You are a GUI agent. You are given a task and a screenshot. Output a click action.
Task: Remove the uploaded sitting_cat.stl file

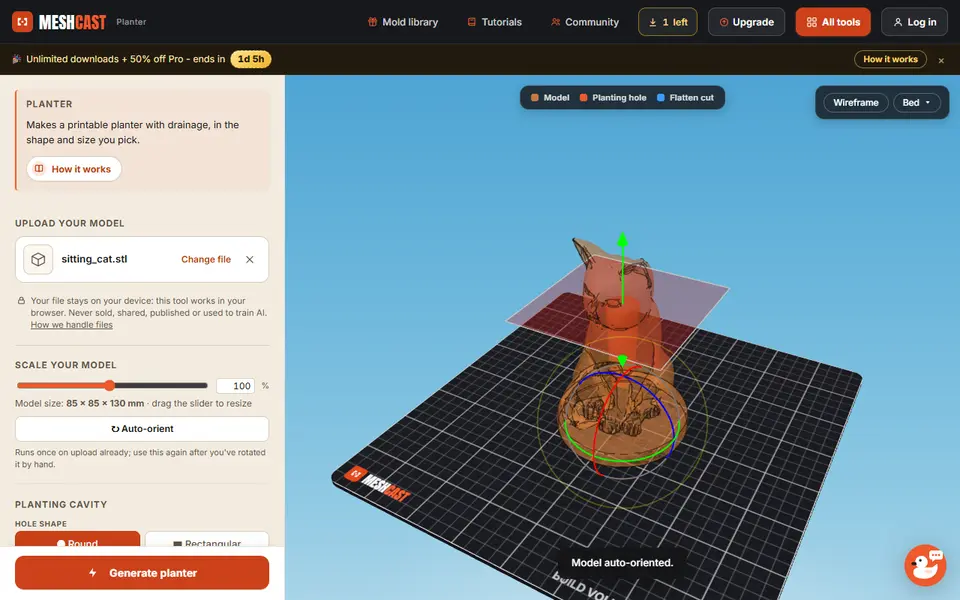pyautogui.click(x=250, y=260)
